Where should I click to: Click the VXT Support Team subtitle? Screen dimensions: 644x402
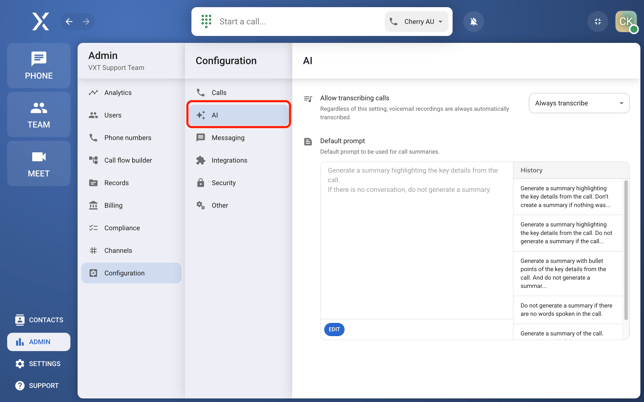(x=116, y=68)
